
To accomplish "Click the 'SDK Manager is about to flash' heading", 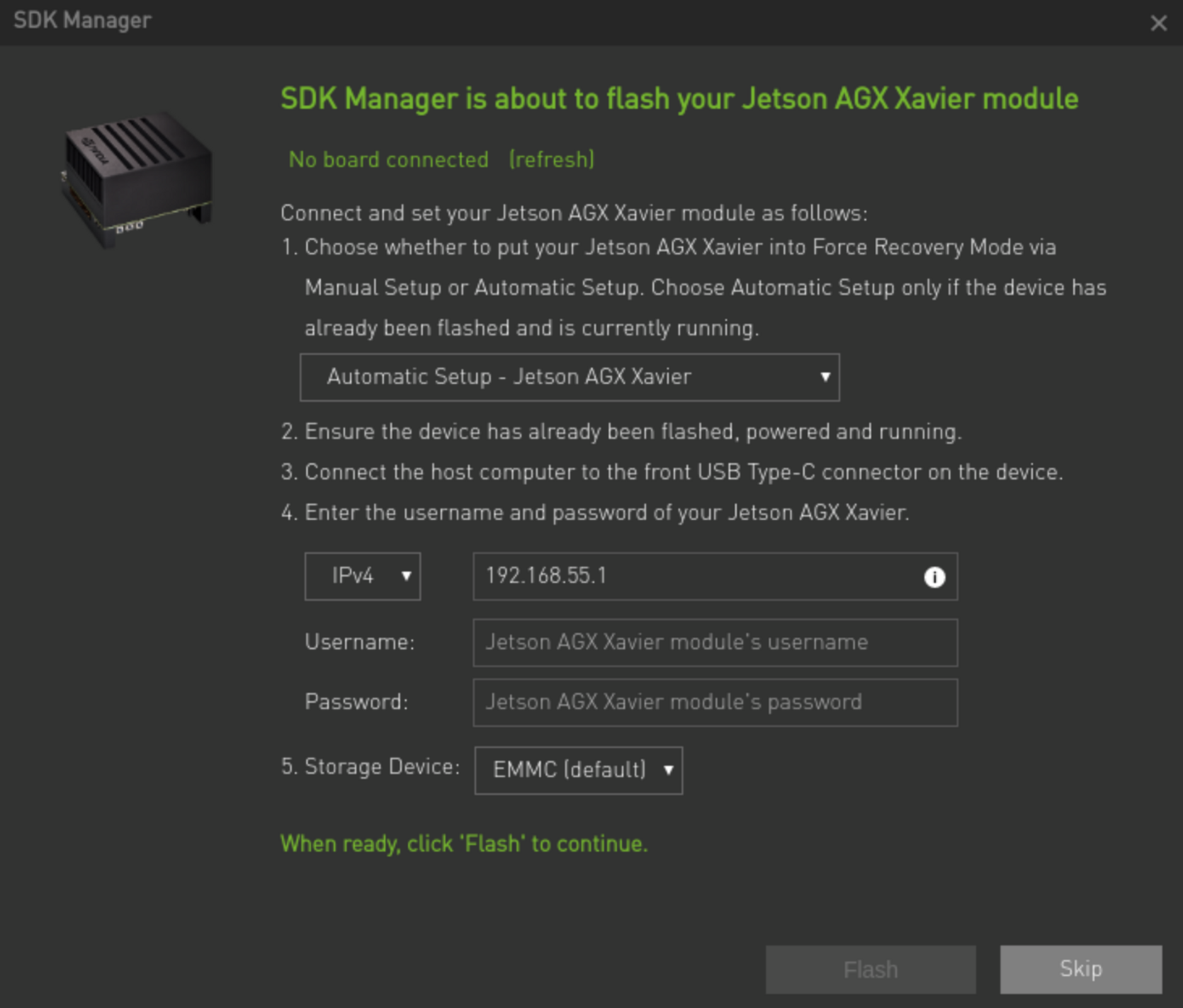I will [679, 99].
